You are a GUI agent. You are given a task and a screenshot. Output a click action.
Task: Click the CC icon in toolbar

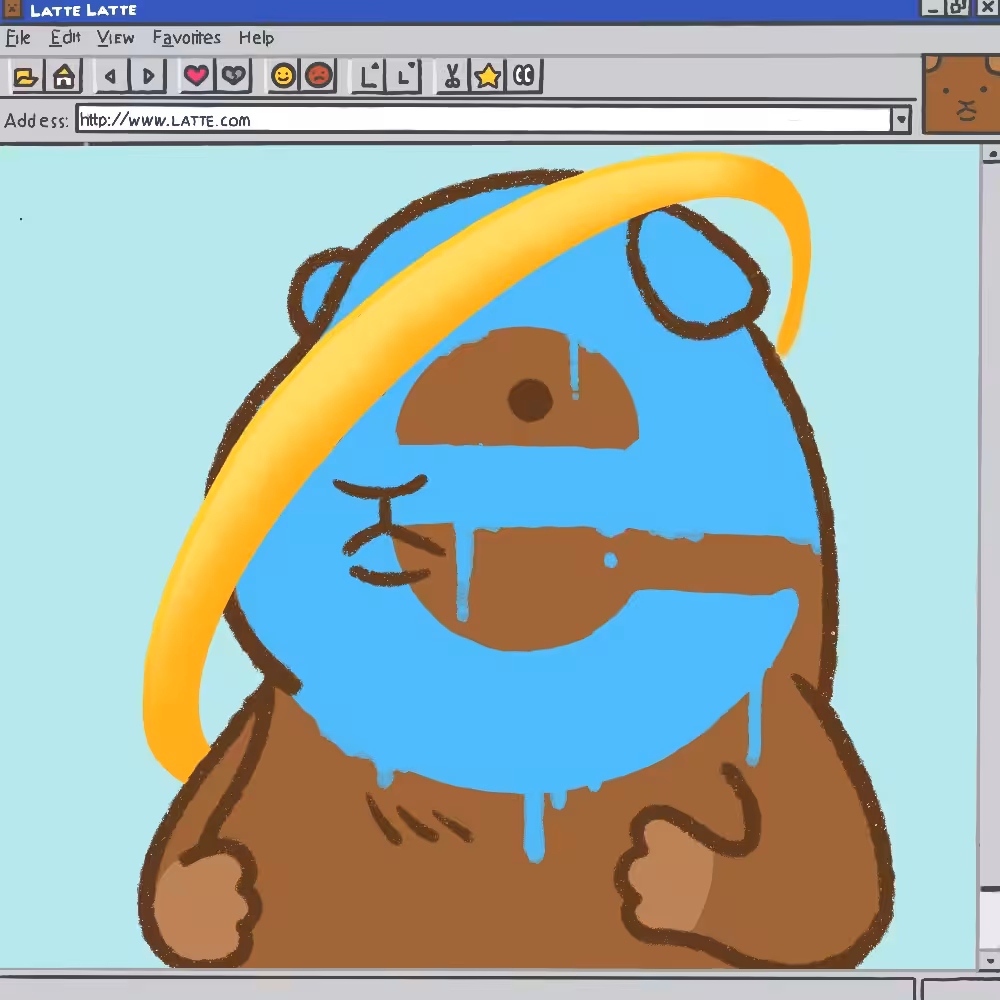(x=524, y=77)
